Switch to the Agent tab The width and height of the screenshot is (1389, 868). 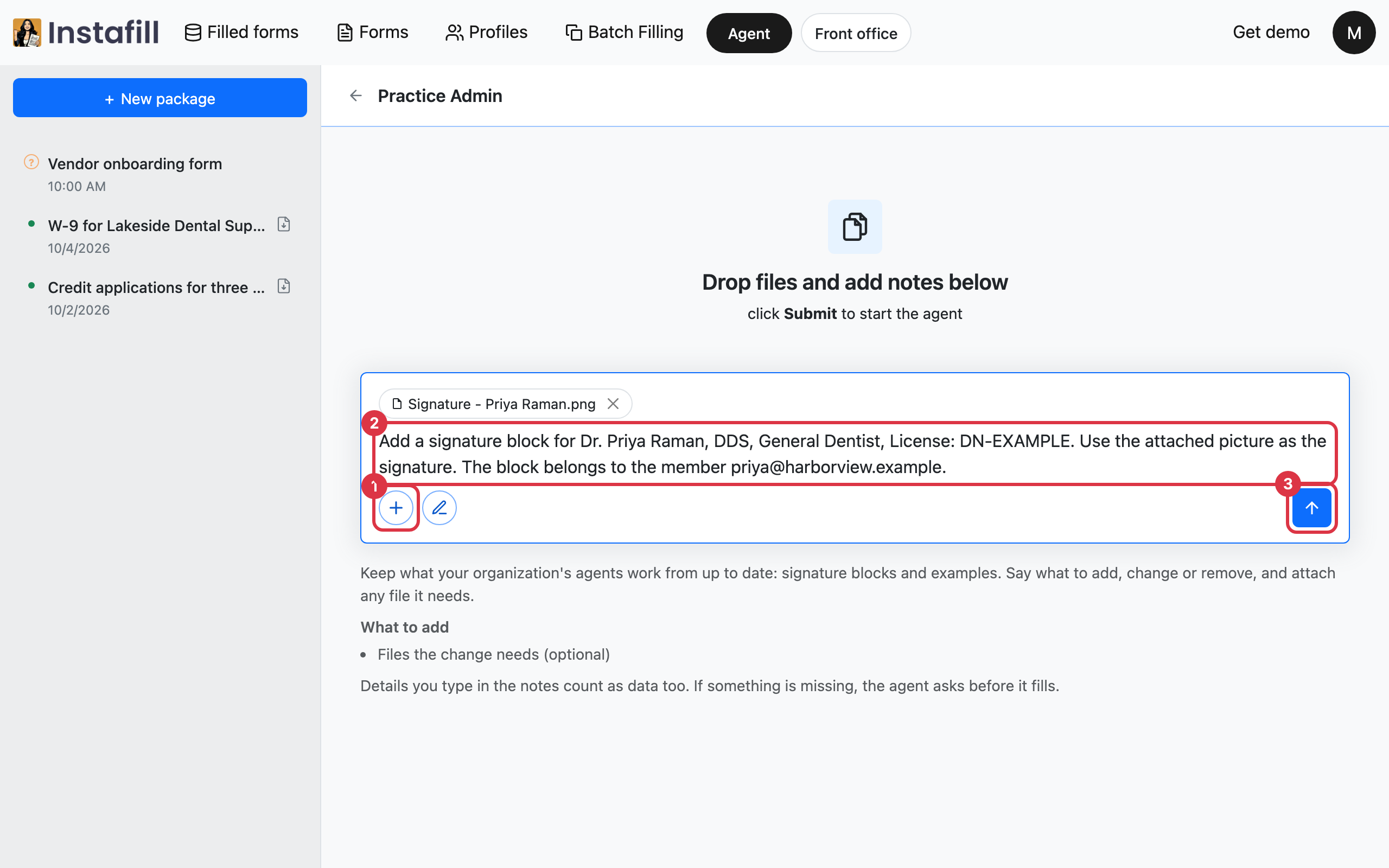coord(748,33)
